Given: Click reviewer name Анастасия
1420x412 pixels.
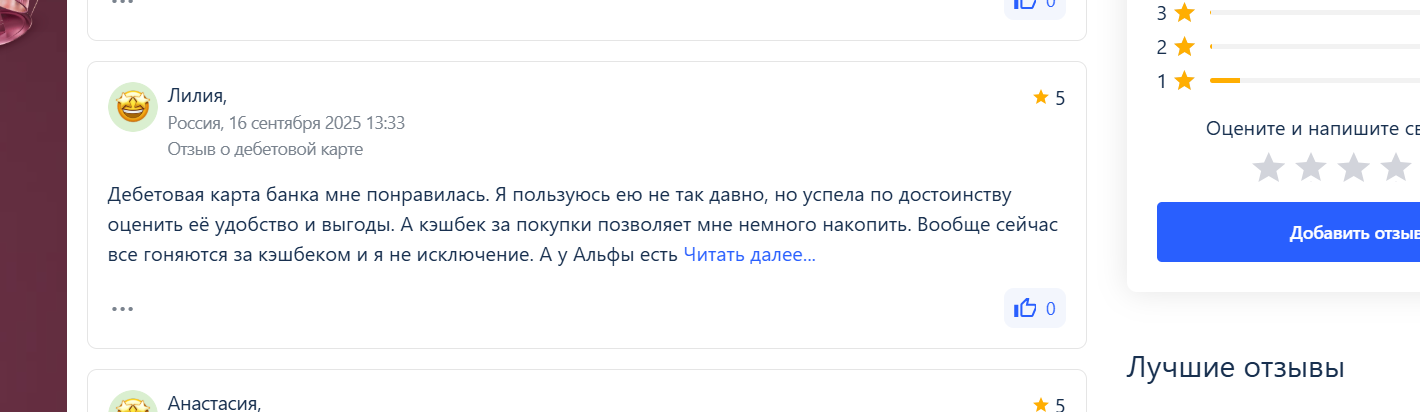Looking at the screenshot, I should (x=214, y=404).
